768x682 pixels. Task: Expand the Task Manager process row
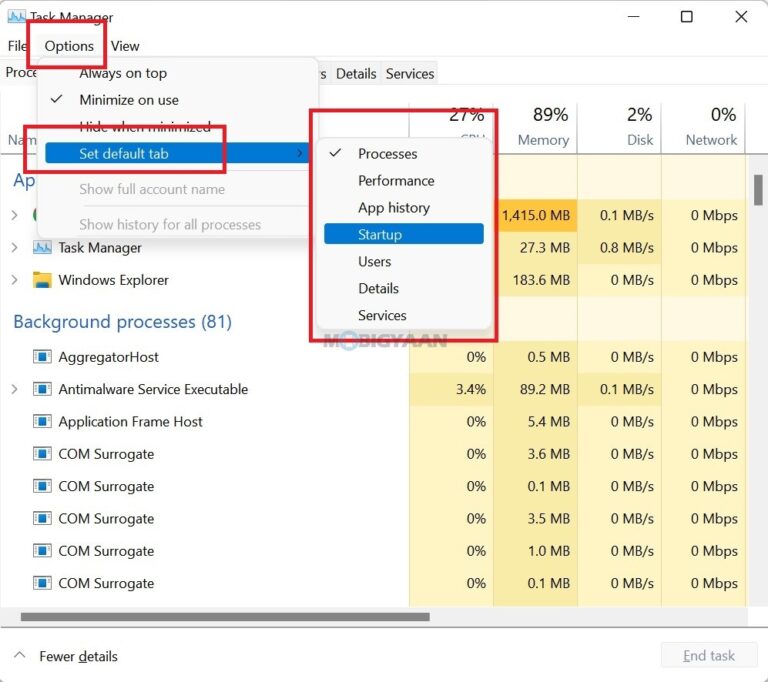pyautogui.click(x=15, y=248)
